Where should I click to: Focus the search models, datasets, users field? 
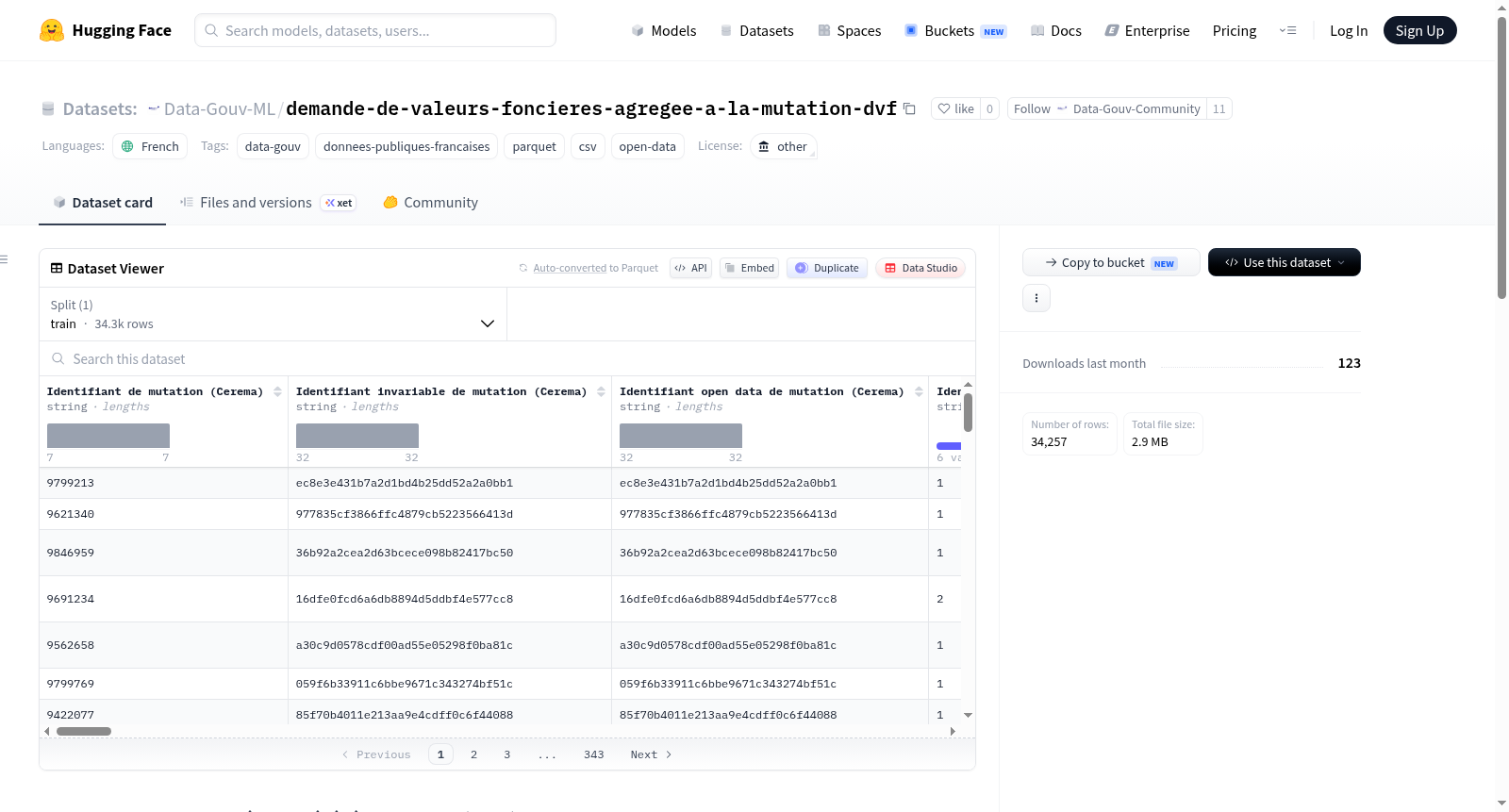click(375, 30)
